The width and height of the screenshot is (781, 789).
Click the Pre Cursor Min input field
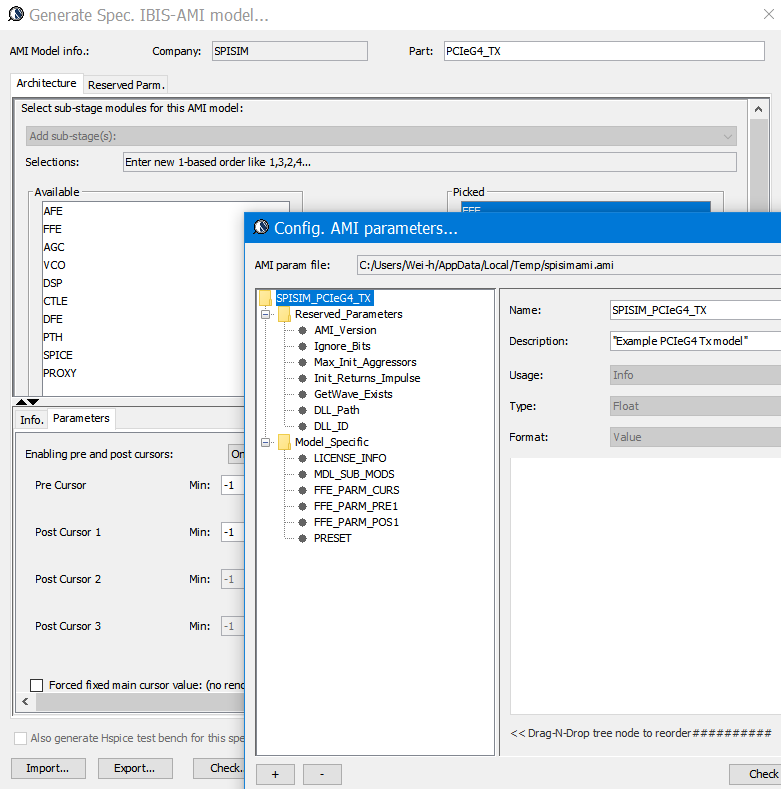(233, 485)
